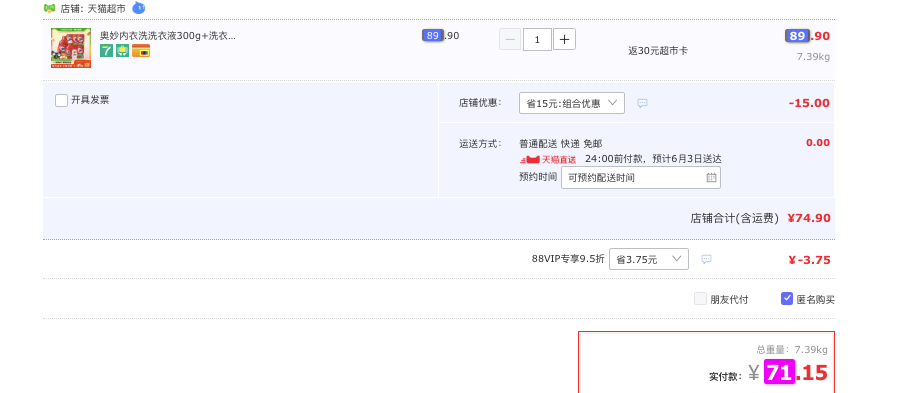This screenshot has width=907, height=393.
Task: Click the Tmall store logo icon
Action: pos(50,9)
